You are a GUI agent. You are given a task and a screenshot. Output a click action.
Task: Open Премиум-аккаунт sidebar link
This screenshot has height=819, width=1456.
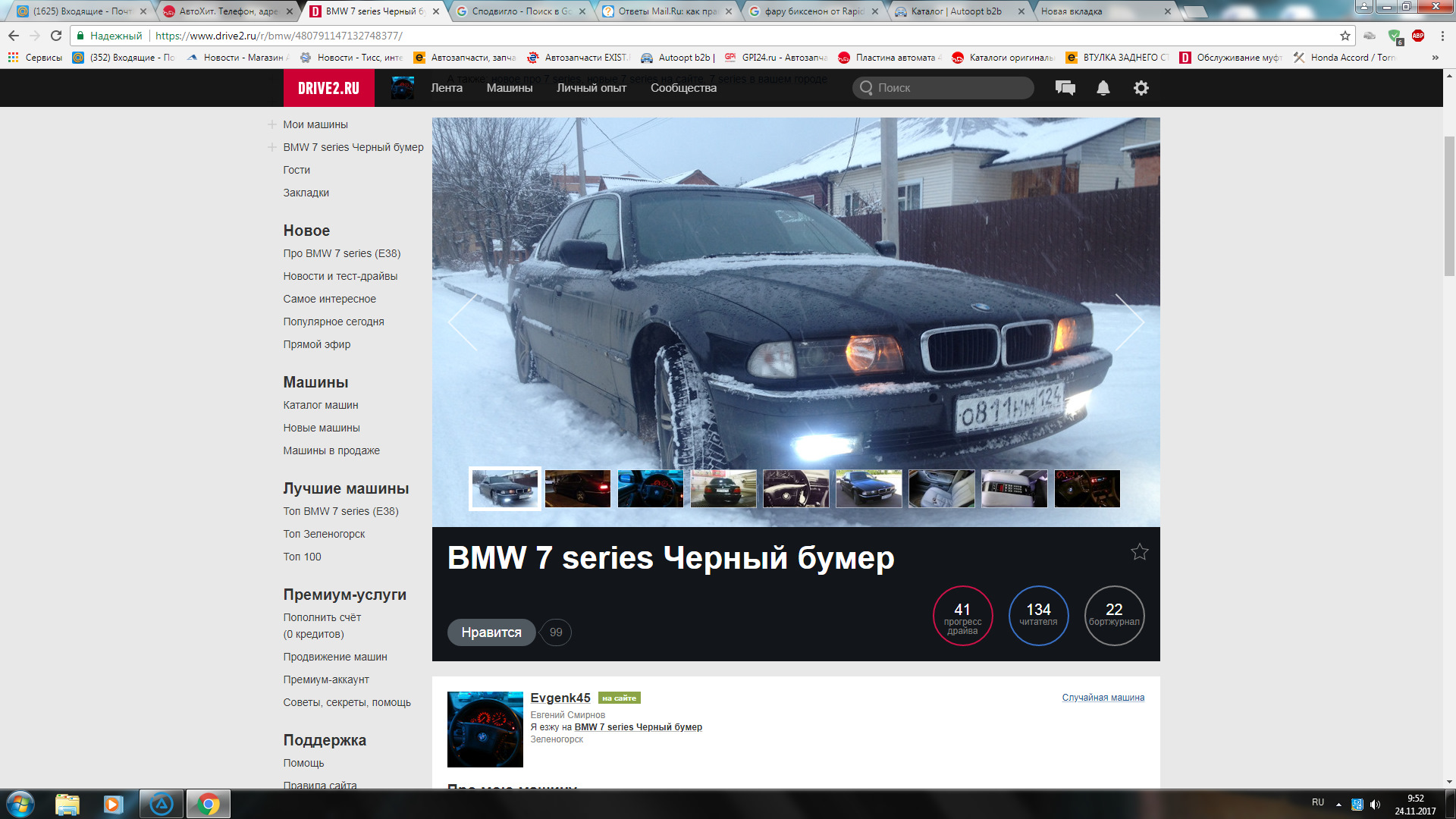(326, 679)
